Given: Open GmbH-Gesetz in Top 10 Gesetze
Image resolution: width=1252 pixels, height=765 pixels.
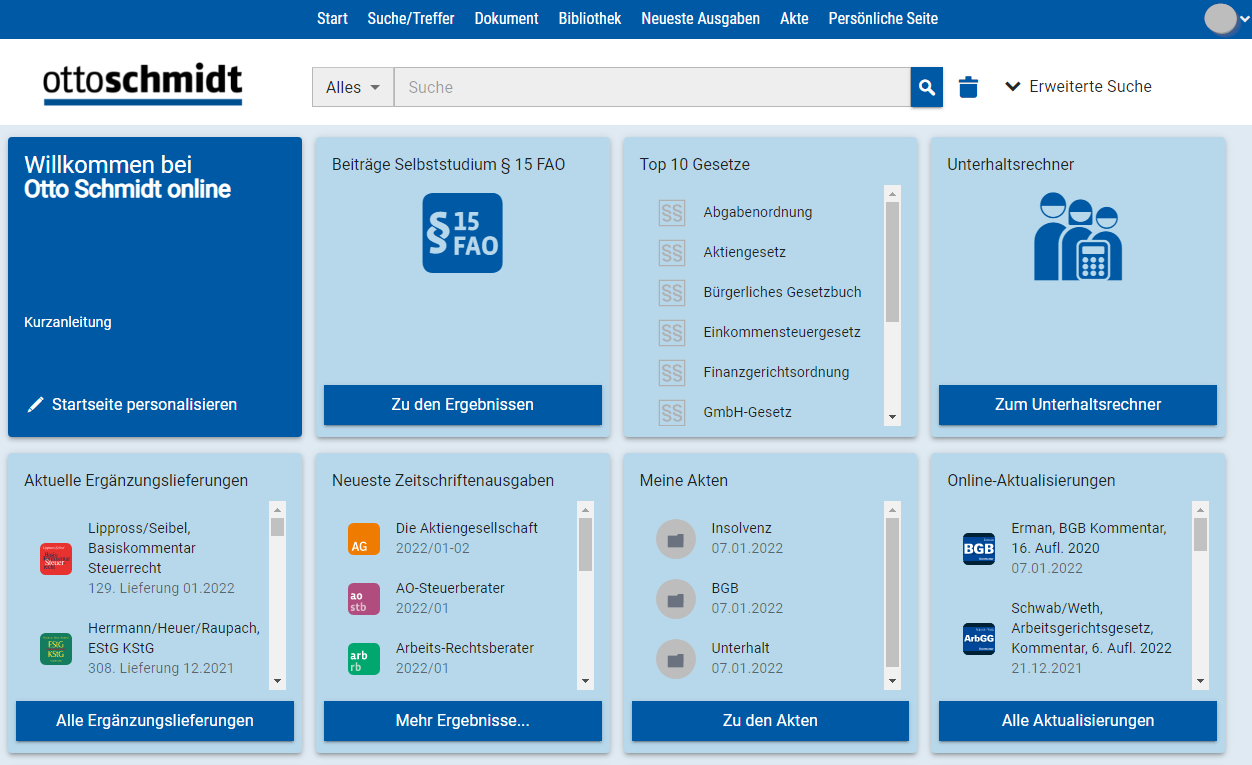Looking at the screenshot, I should point(748,412).
